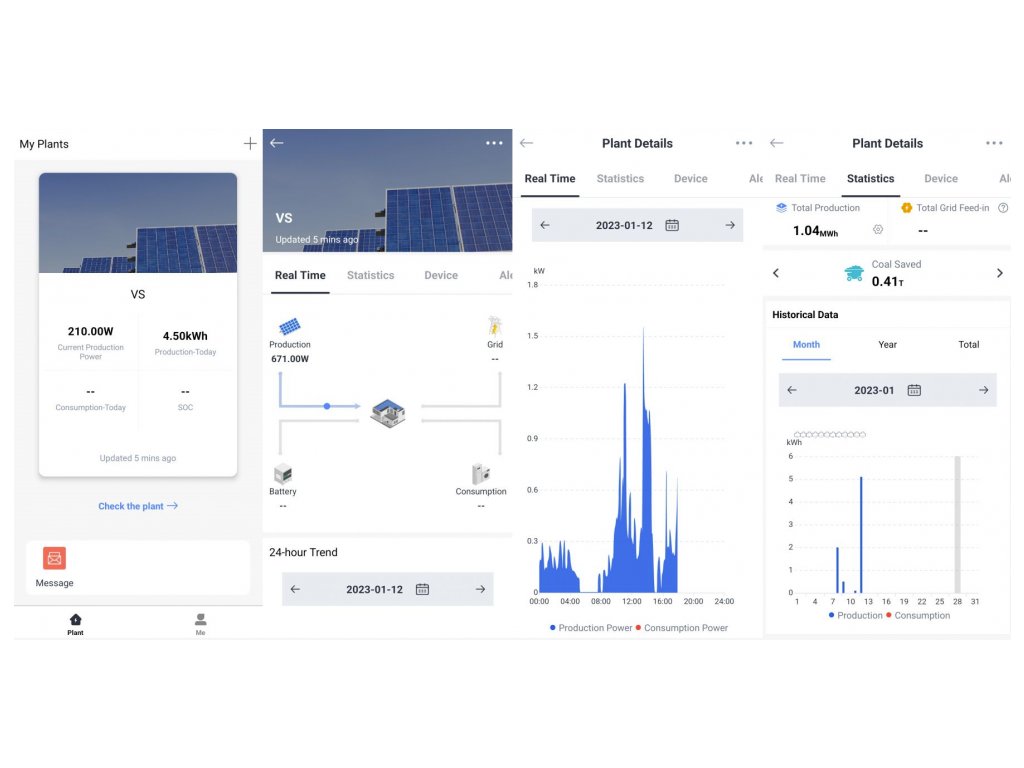Screen dimensions: 1024x768
Task: Open settings gear beside 1.04 MWh
Action: (x=878, y=229)
